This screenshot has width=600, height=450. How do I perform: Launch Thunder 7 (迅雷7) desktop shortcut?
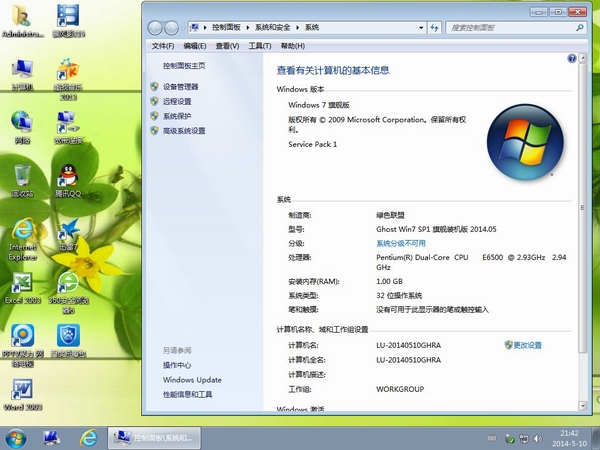point(68,234)
